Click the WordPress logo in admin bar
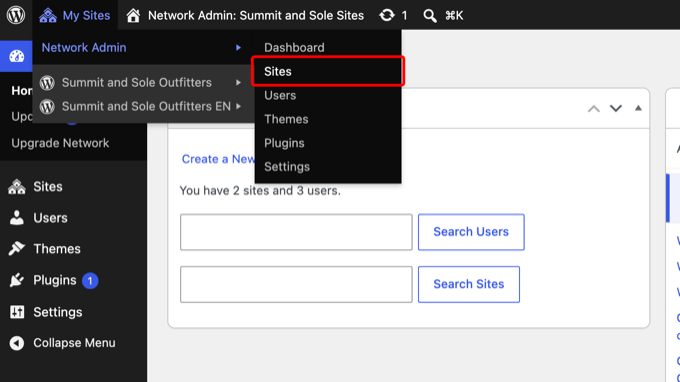The height and width of the screenshot is (382, 680). pos(16,15)
